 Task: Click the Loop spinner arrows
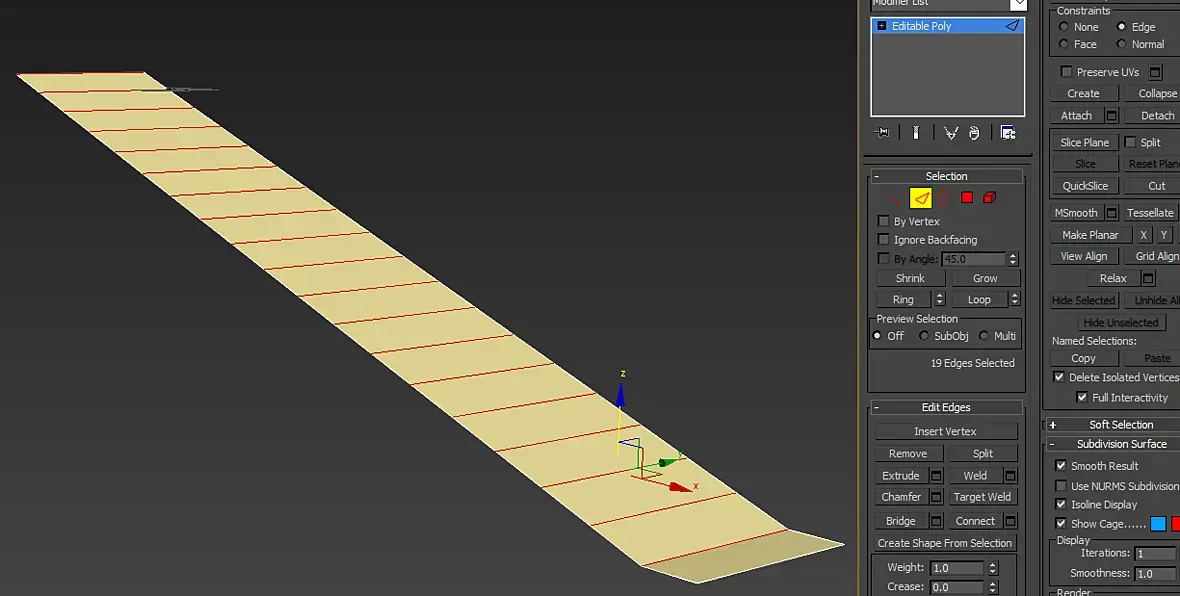point(1014,300)
